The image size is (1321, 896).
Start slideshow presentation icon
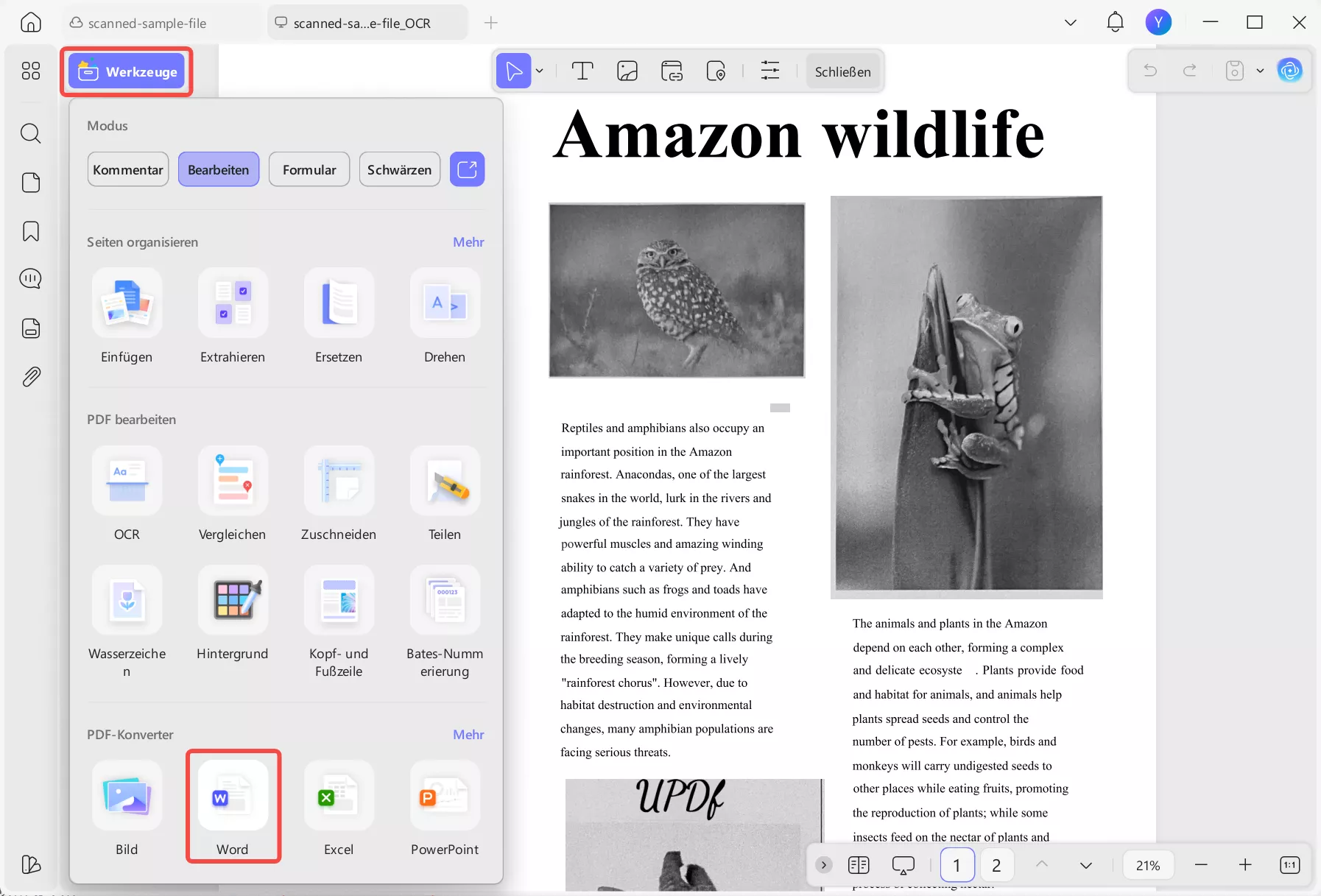[903, 865]
